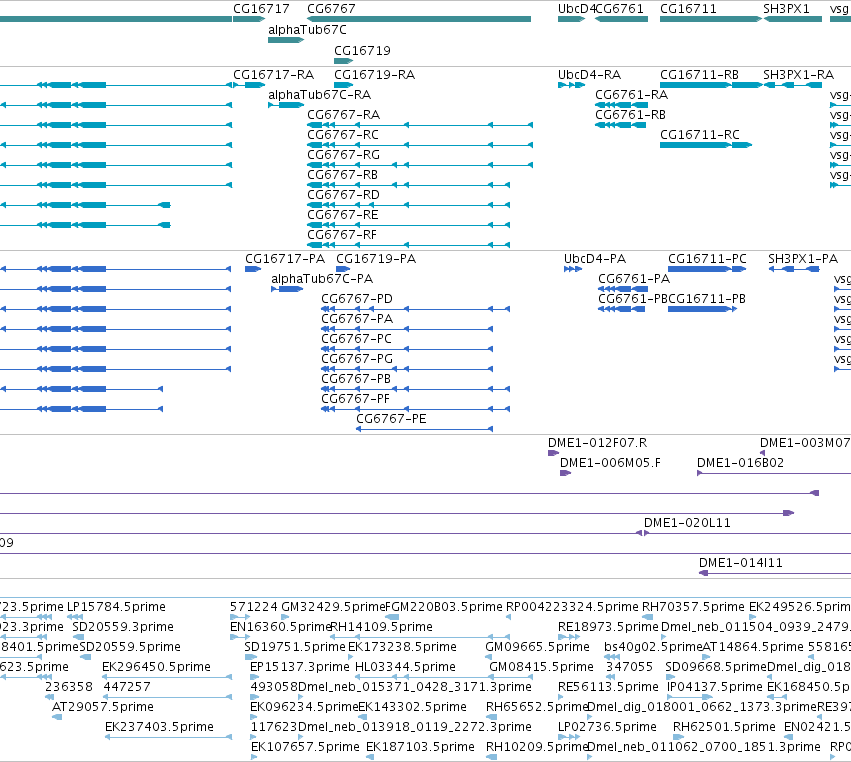Select EST label HL03344.5prime
Viewport: 851px width, 762px height.
coord(405,667)
